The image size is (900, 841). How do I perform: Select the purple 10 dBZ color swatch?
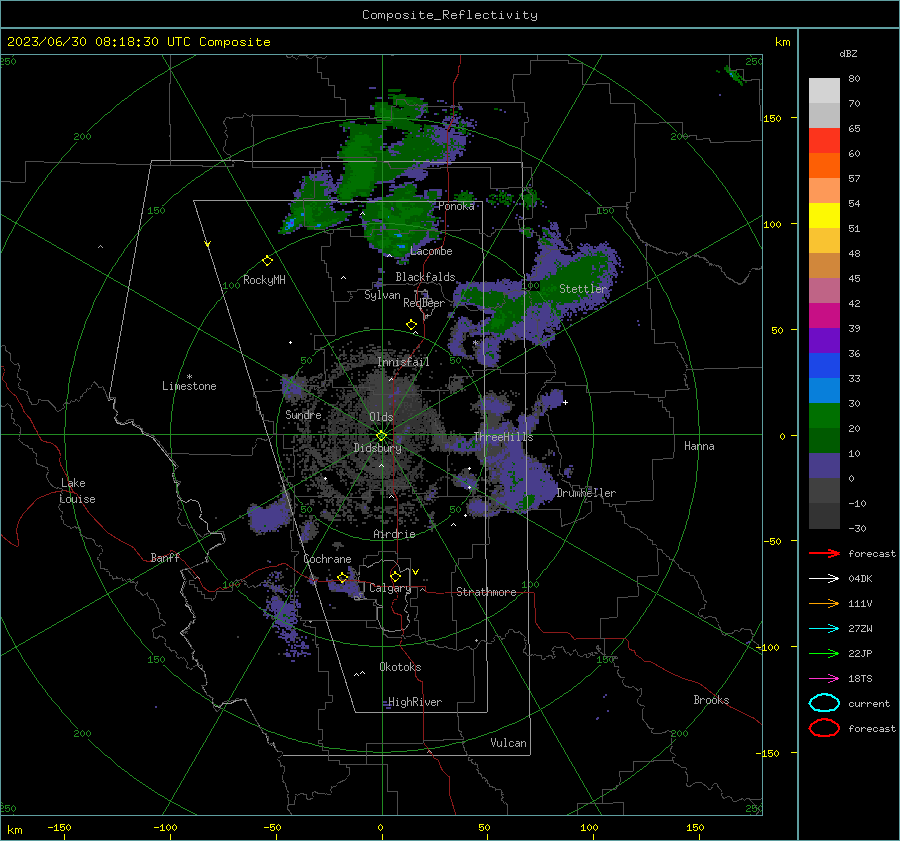point(824,465)
